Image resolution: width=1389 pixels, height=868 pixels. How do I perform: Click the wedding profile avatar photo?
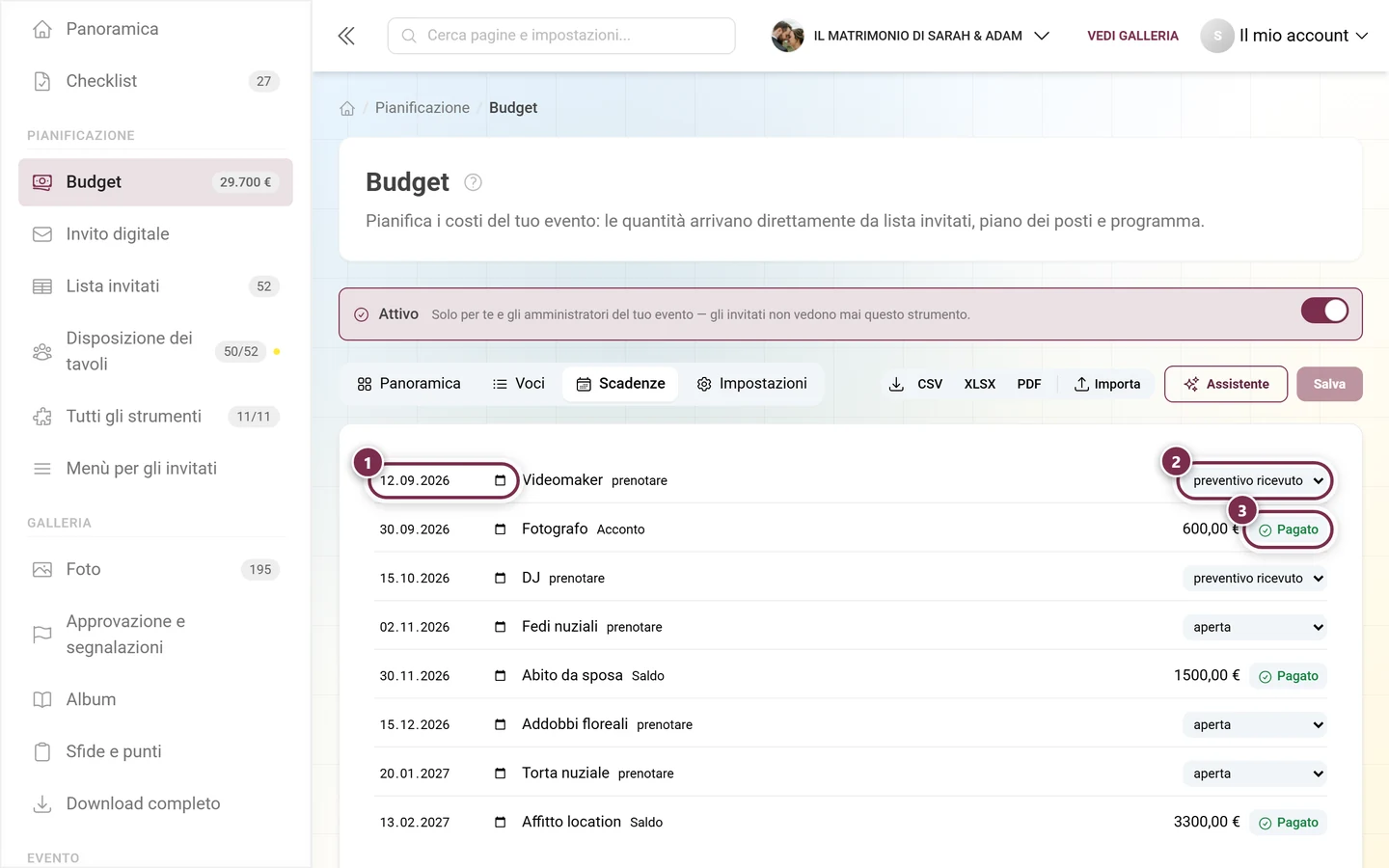click(787, 36)
